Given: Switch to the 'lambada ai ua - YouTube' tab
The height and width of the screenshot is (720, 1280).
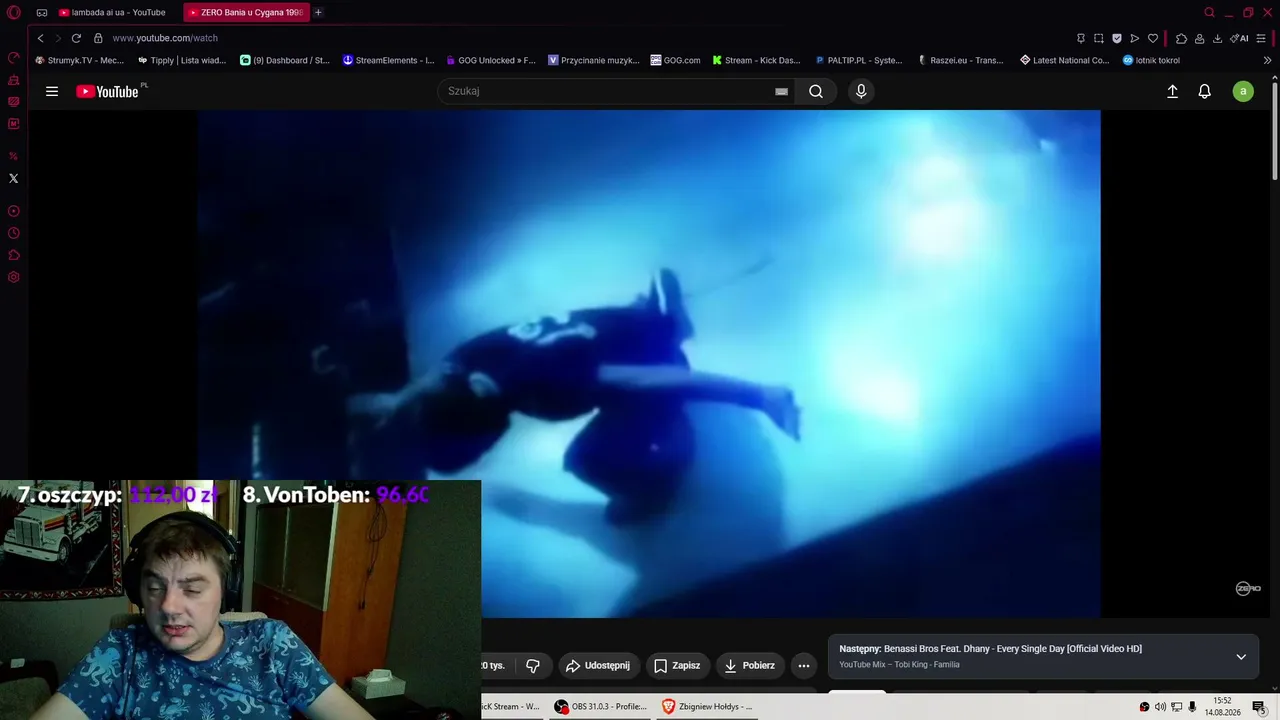Looking at the screenshot, I should [x=112, y=13].
